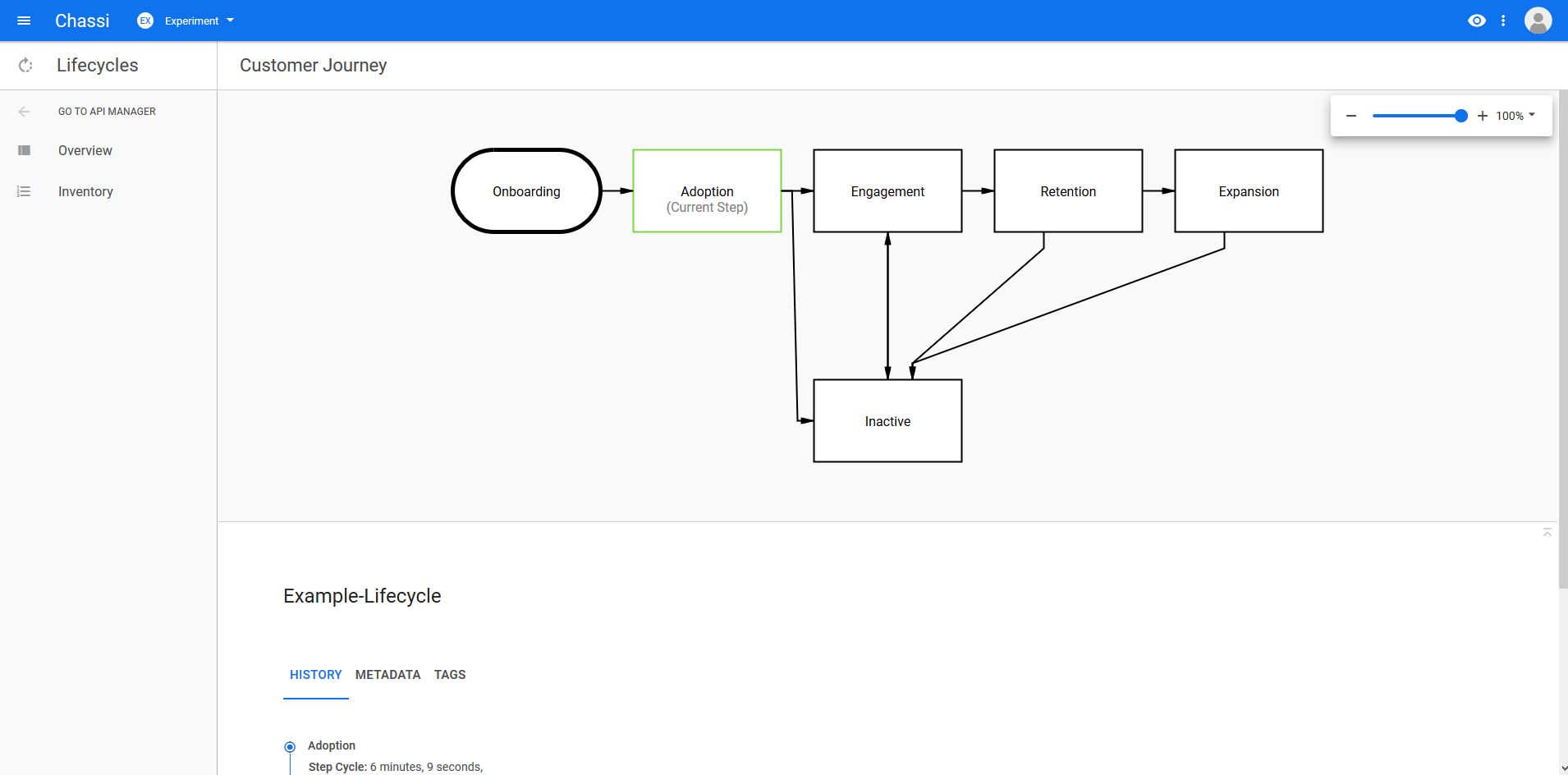Click the Overview sidebar icon

(24, 150)
